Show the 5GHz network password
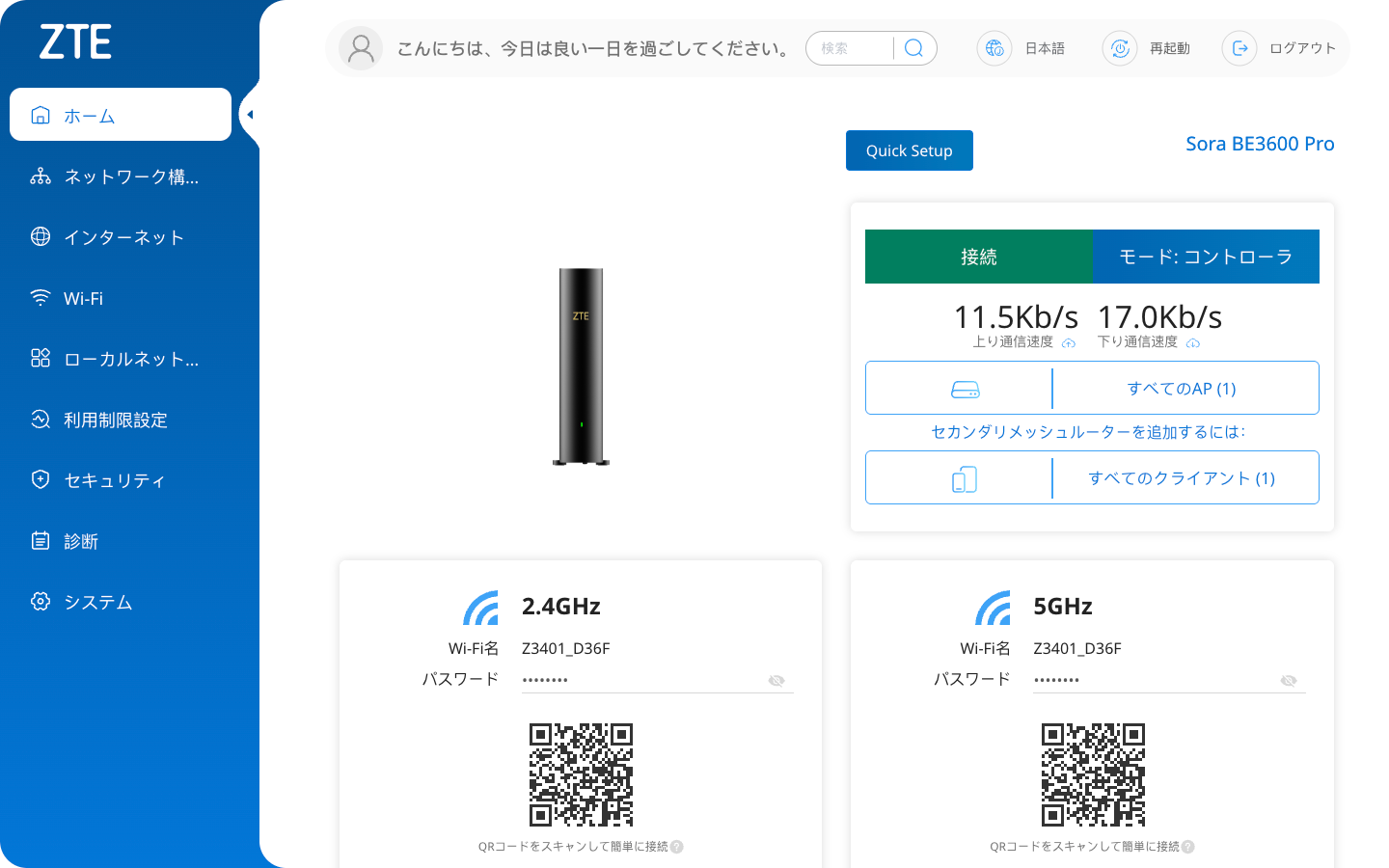 tap(1289, 680)
